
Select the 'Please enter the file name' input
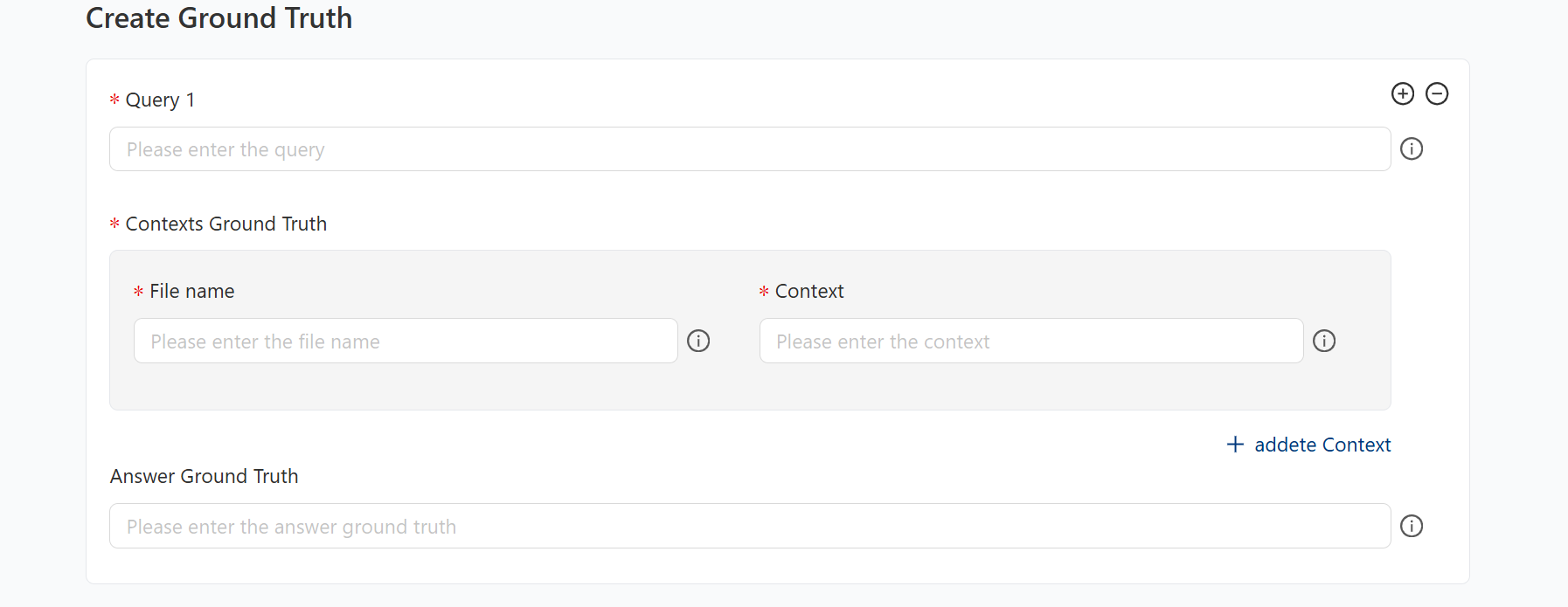click(x=406, y=341)
